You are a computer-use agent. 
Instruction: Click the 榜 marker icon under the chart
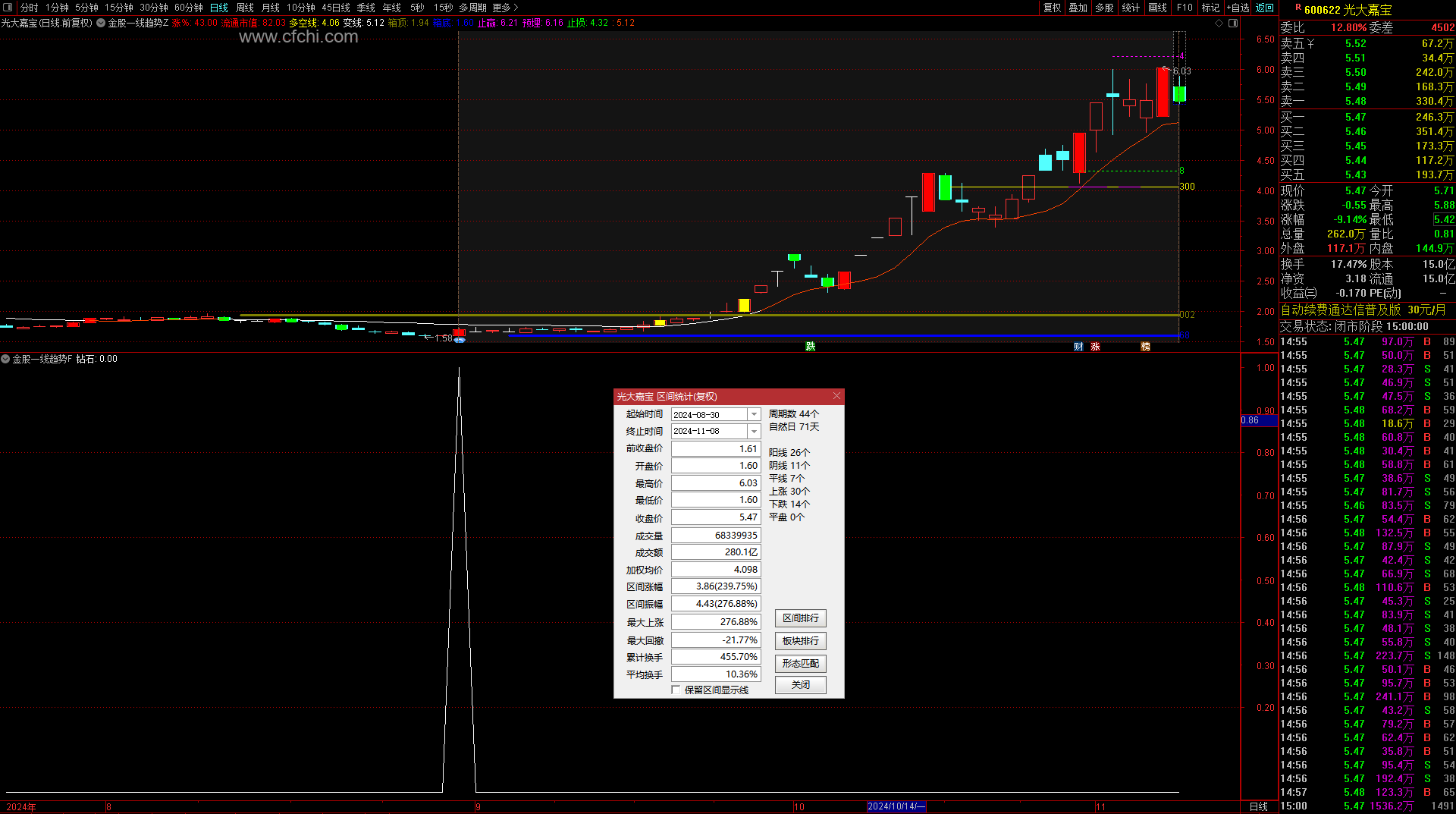click(x=1146, y=347)
